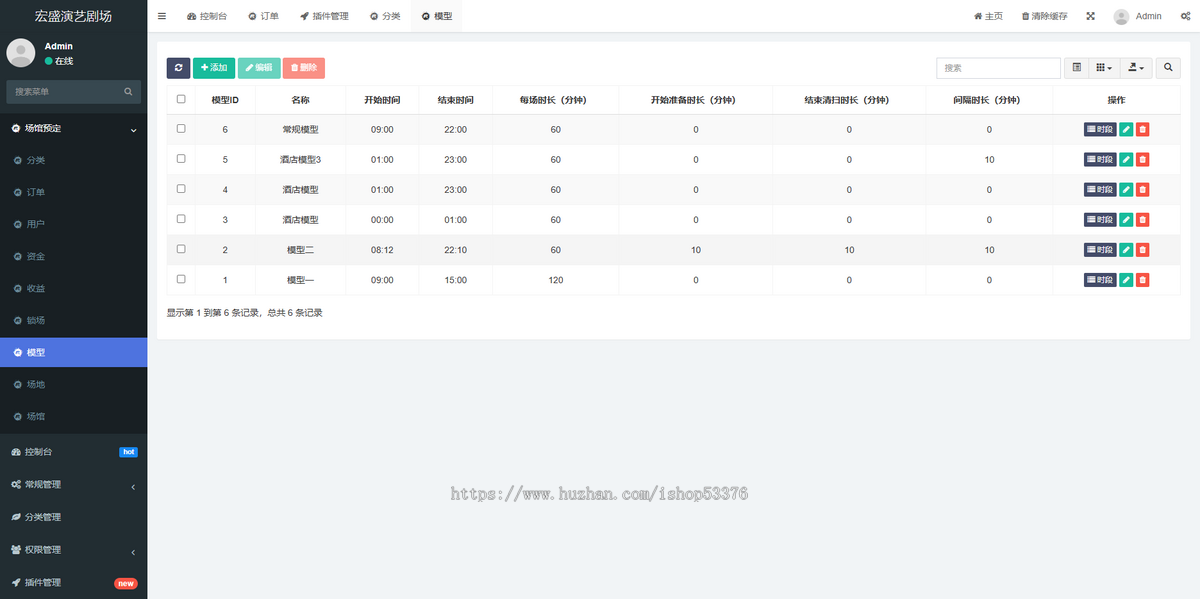Check the row checkbox for model ID 6
Screen dimensions: 1200x599
(x=181, y=129)
